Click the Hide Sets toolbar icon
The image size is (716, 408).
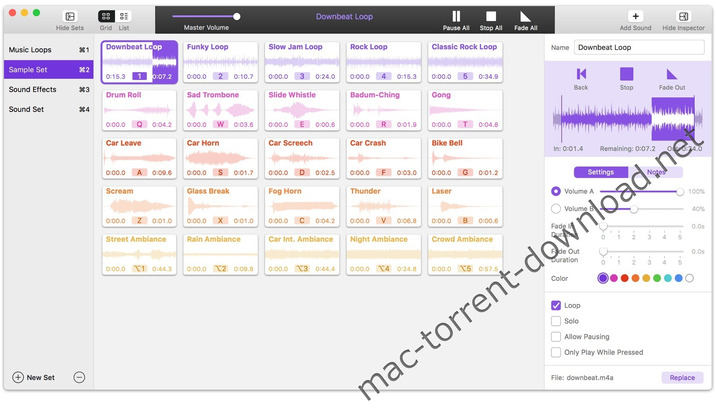pos(70,17)
